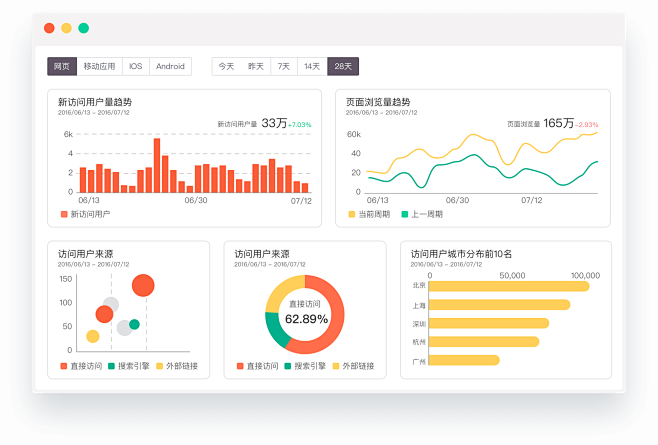Choose the 昨天 time range
Viewport: 658px width, 445px height.
click(x=256, y=66)
